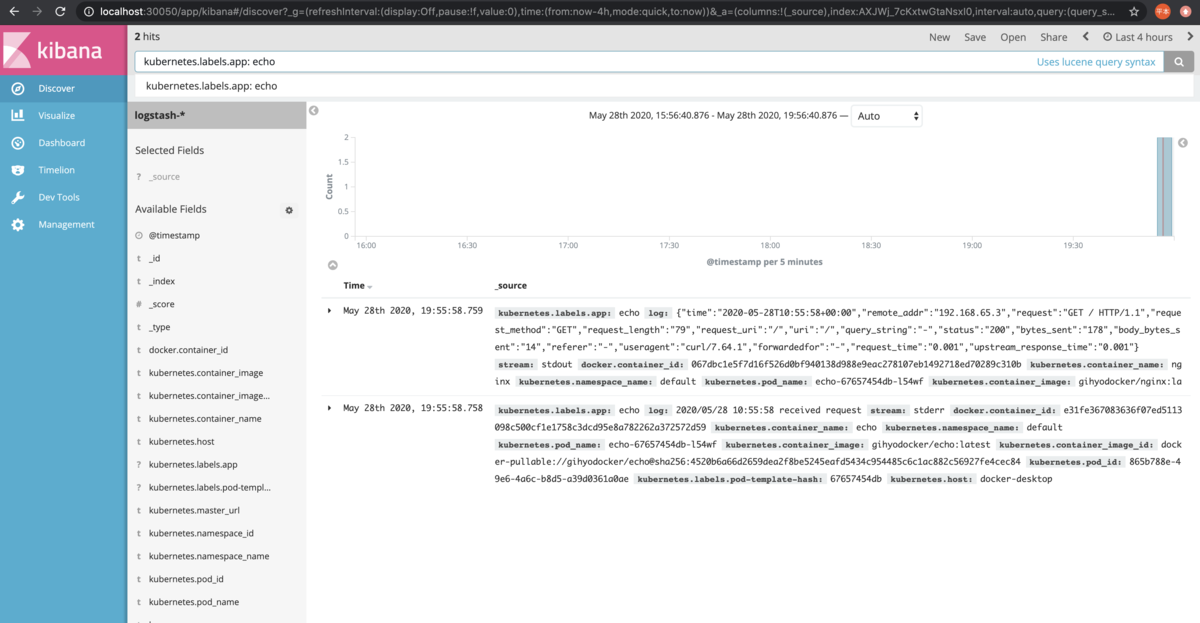Select the @timestamp field
The width and height of the screenshot is (1200, 623).
174,236
